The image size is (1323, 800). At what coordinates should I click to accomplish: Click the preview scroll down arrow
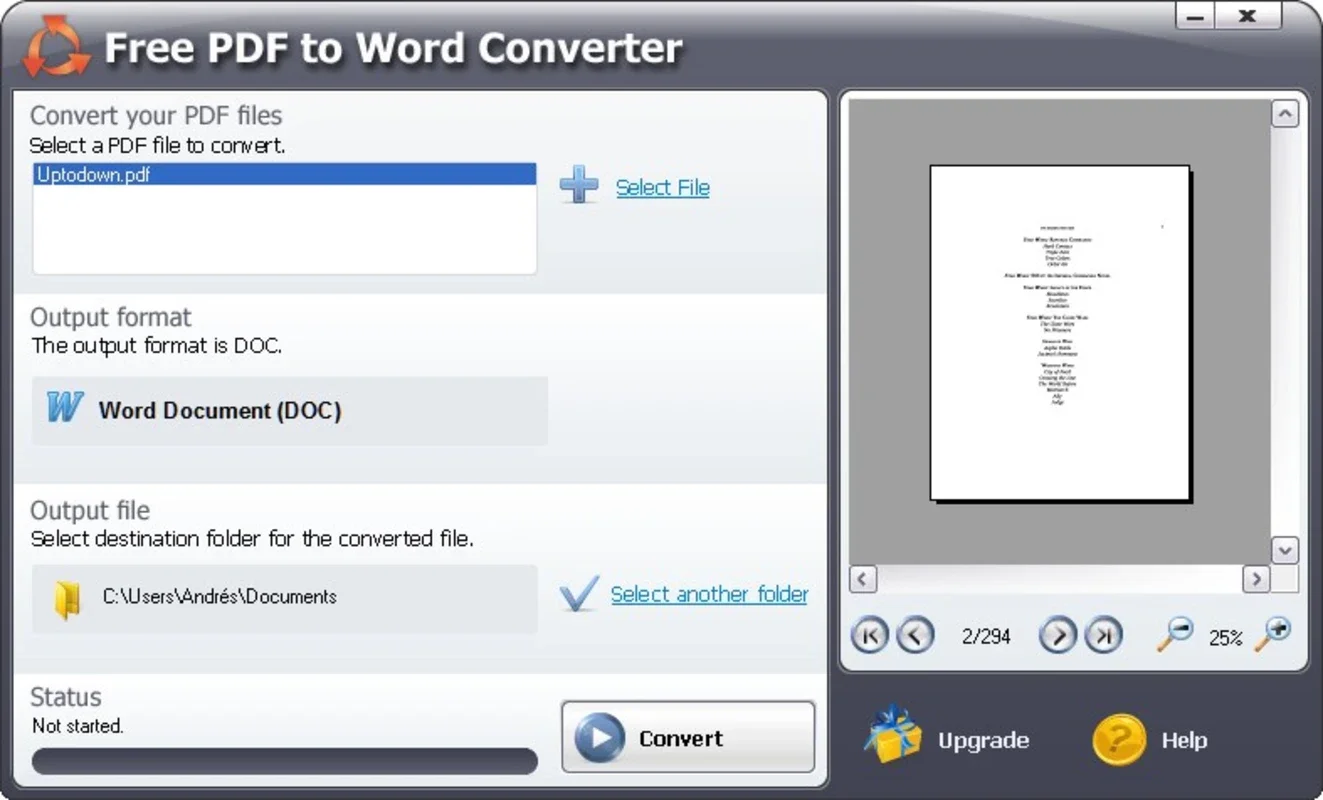(1285, 550)
